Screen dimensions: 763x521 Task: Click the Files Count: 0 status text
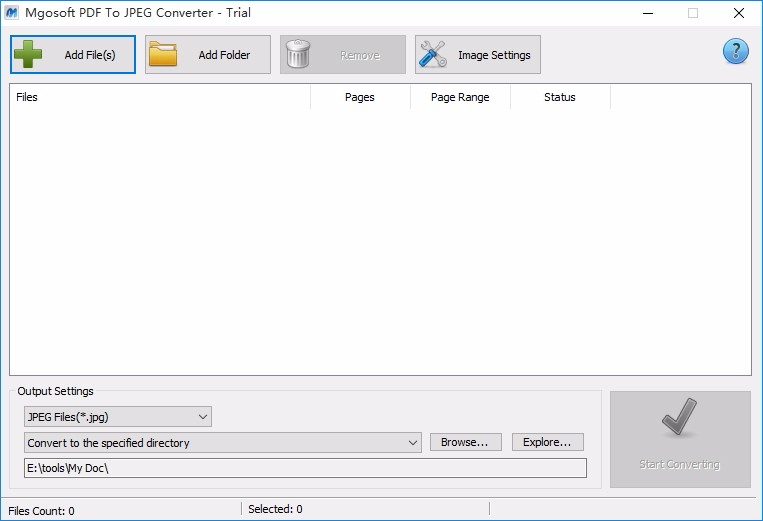41,511
